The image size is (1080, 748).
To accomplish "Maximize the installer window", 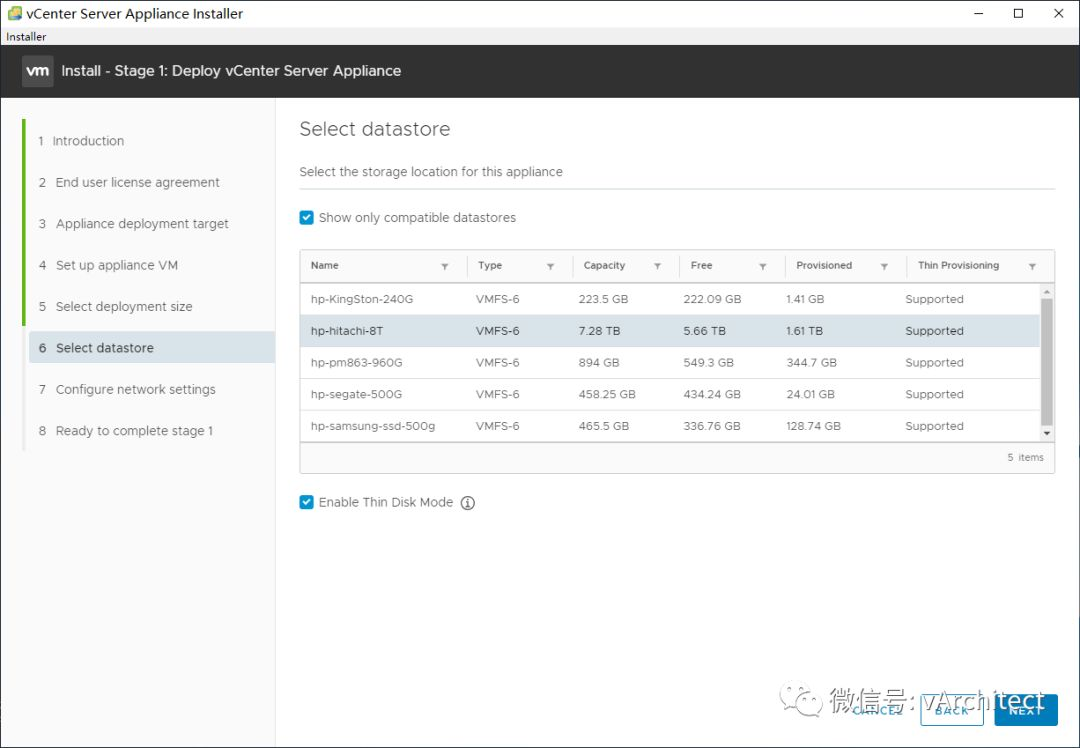I will click(1019, 14).
